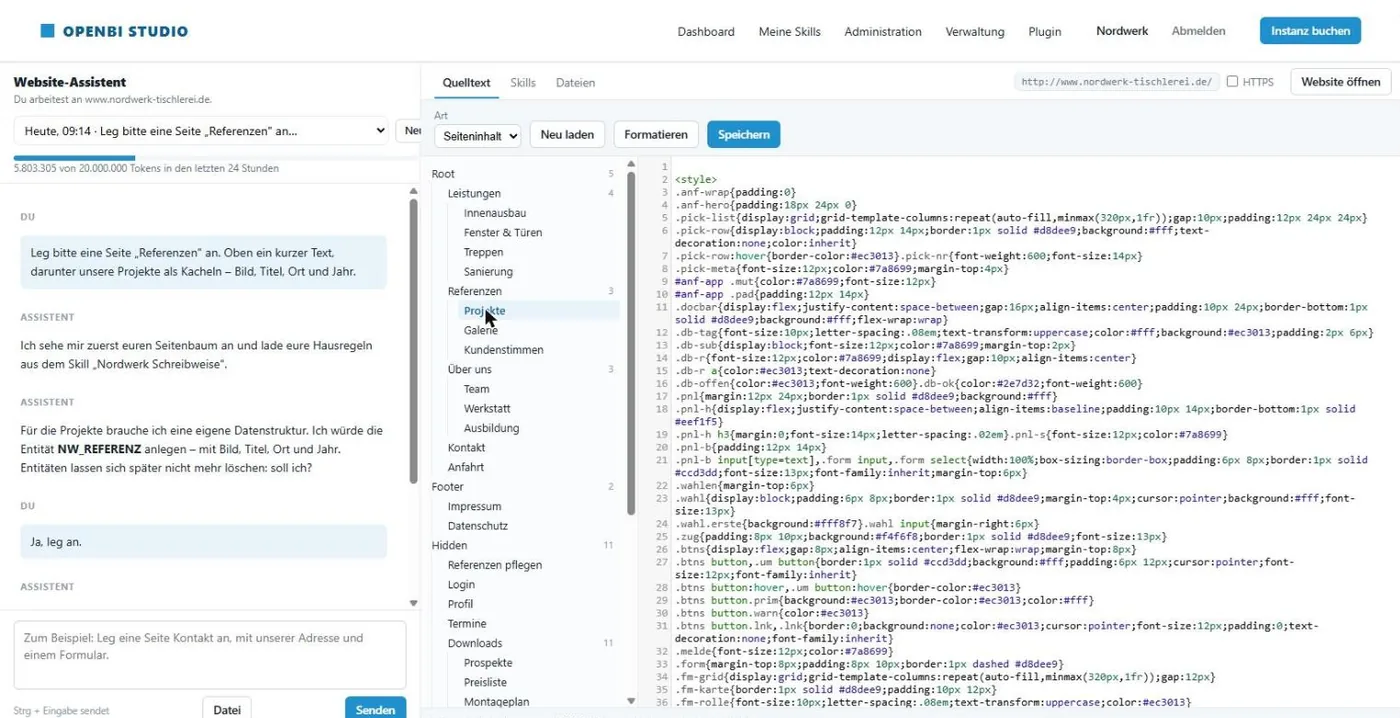Select the Werkstatt page
This screenshot has height=718, width=1400.
pos(487,408)
